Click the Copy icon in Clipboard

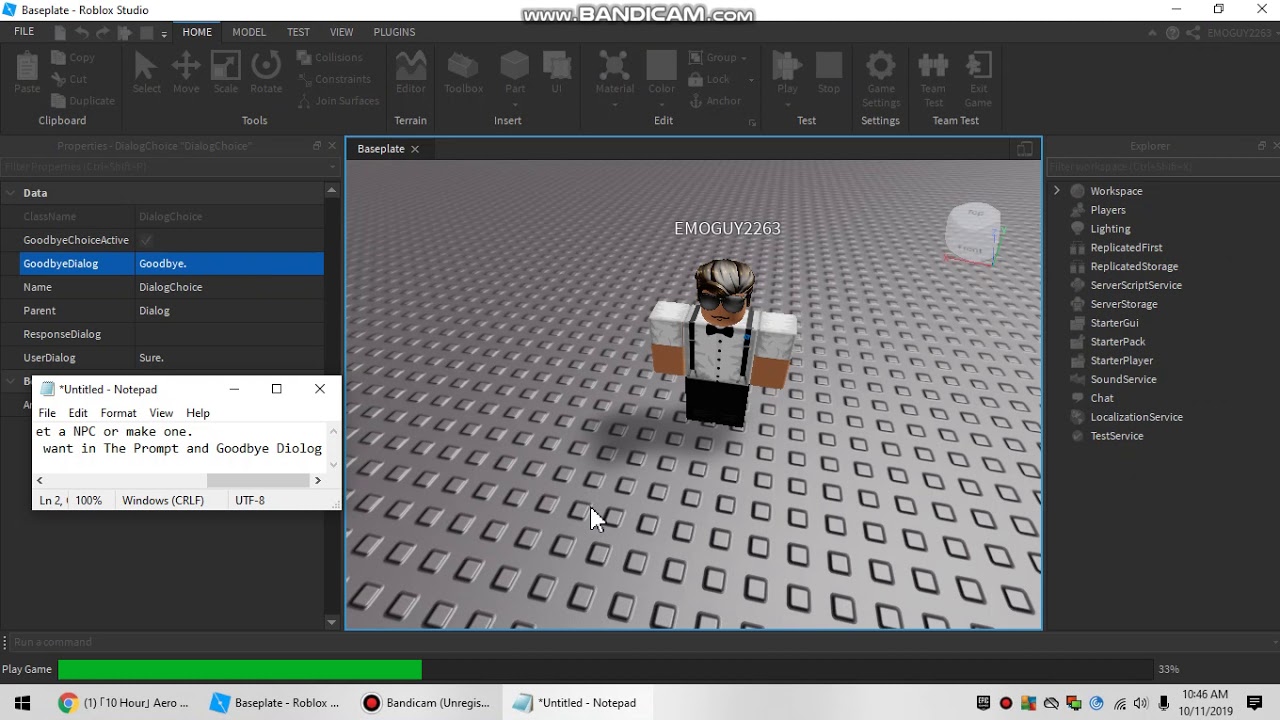59,58
